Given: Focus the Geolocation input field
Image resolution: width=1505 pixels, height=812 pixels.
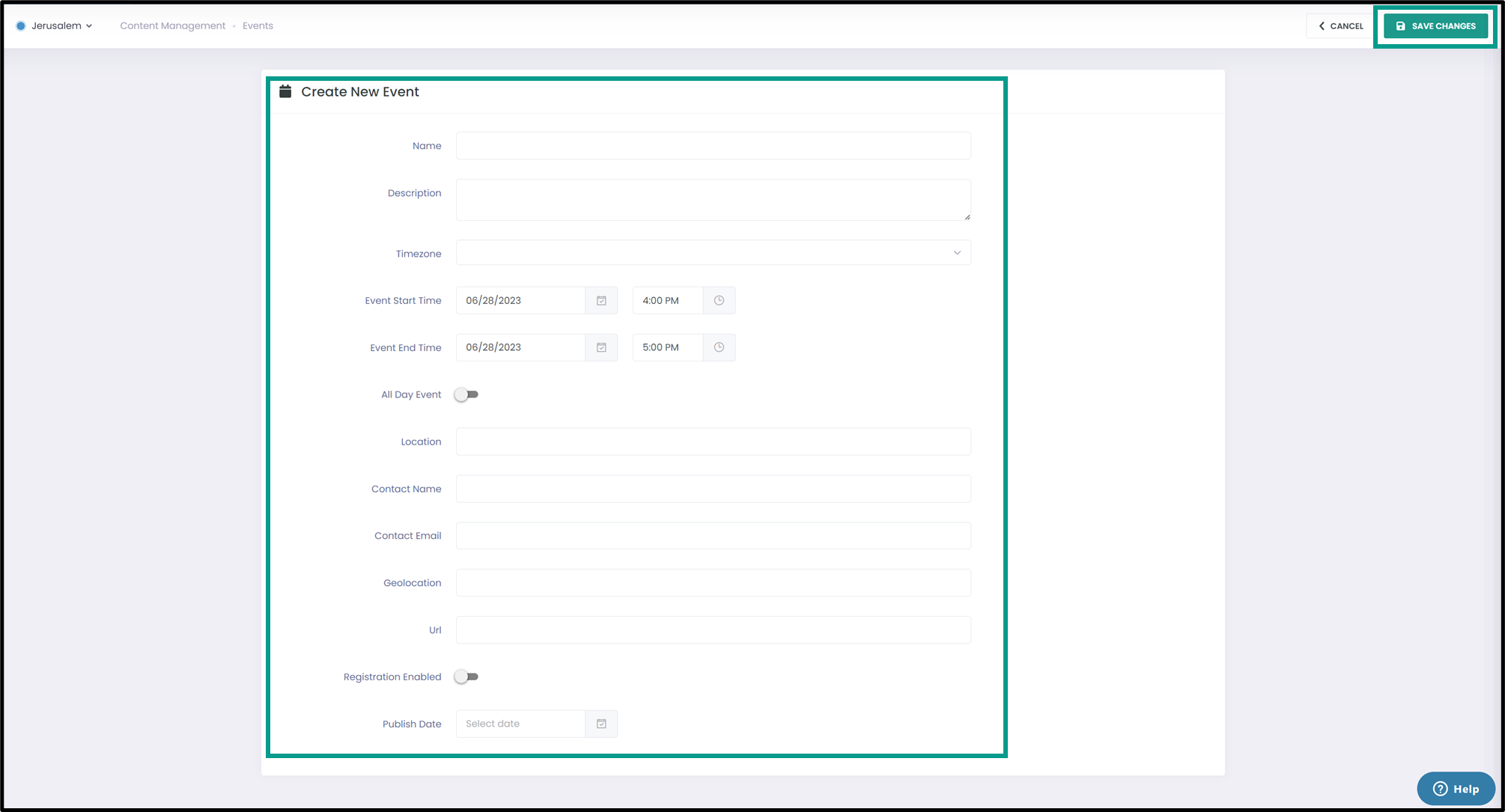Looking at the screenshot, I should tap(714, 583).
